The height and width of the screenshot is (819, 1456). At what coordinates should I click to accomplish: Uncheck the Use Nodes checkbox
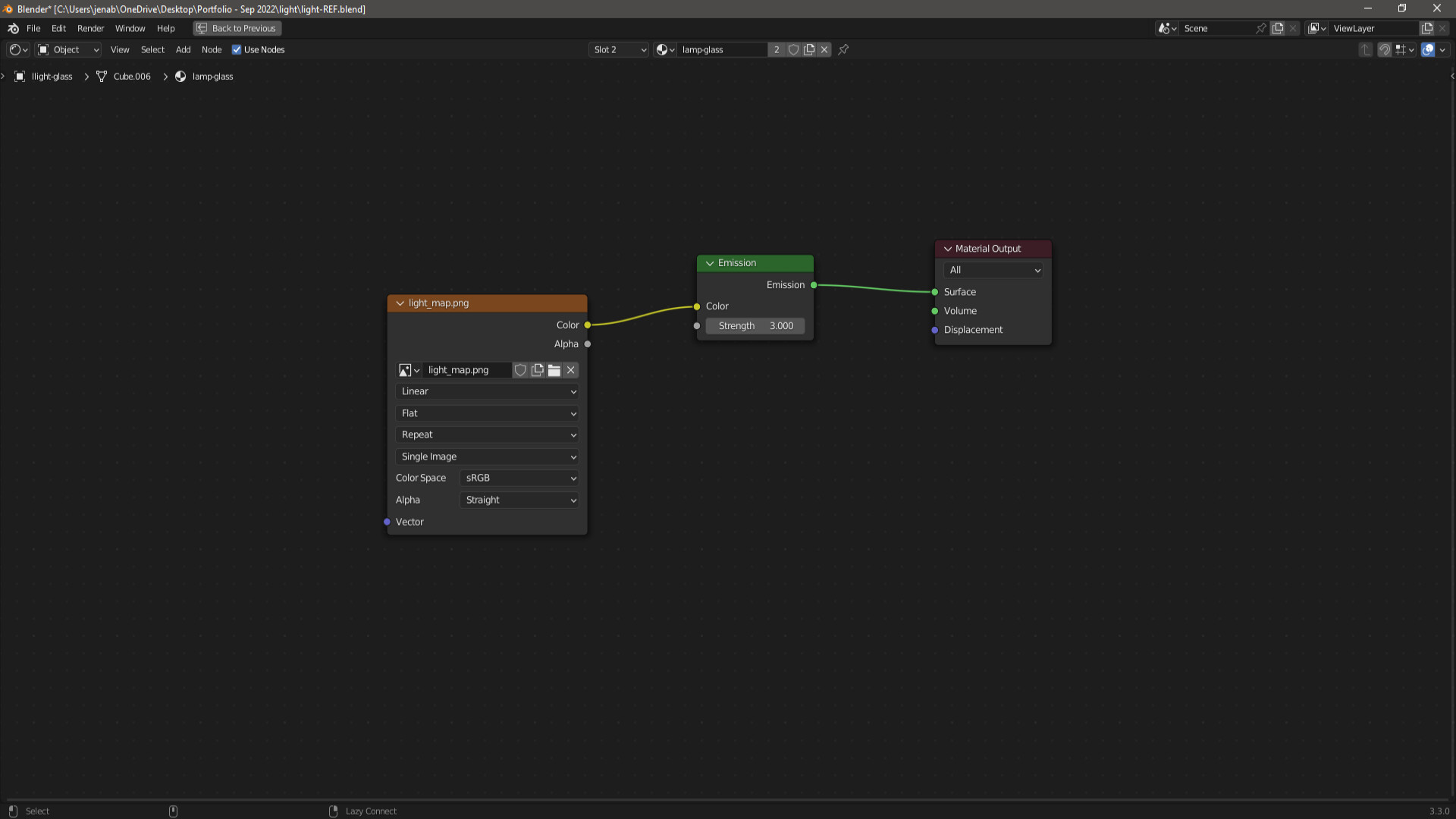click(237, 50)
